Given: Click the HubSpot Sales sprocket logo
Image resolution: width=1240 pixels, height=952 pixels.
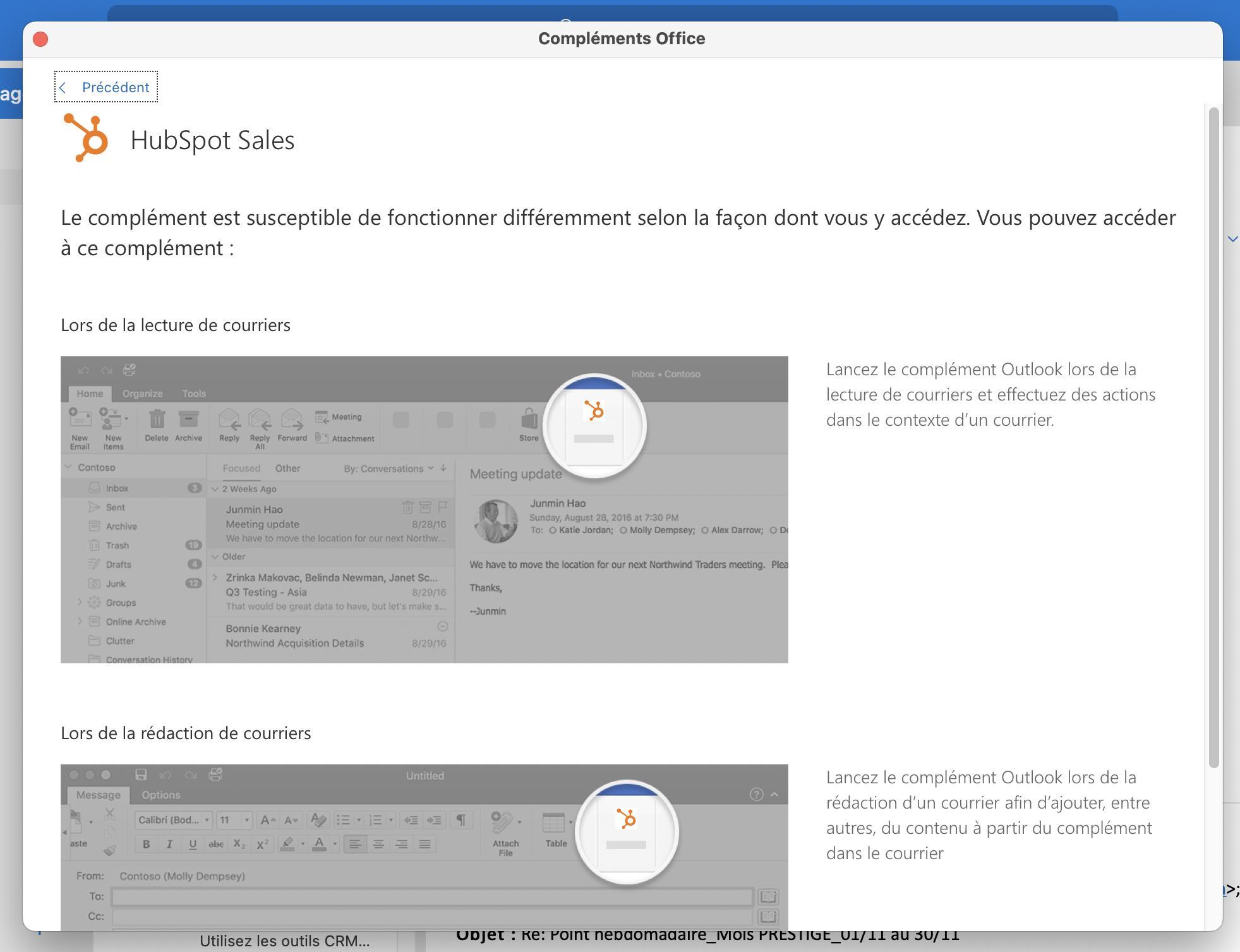Looking at the screenshot, I should [x=87, y=138].
